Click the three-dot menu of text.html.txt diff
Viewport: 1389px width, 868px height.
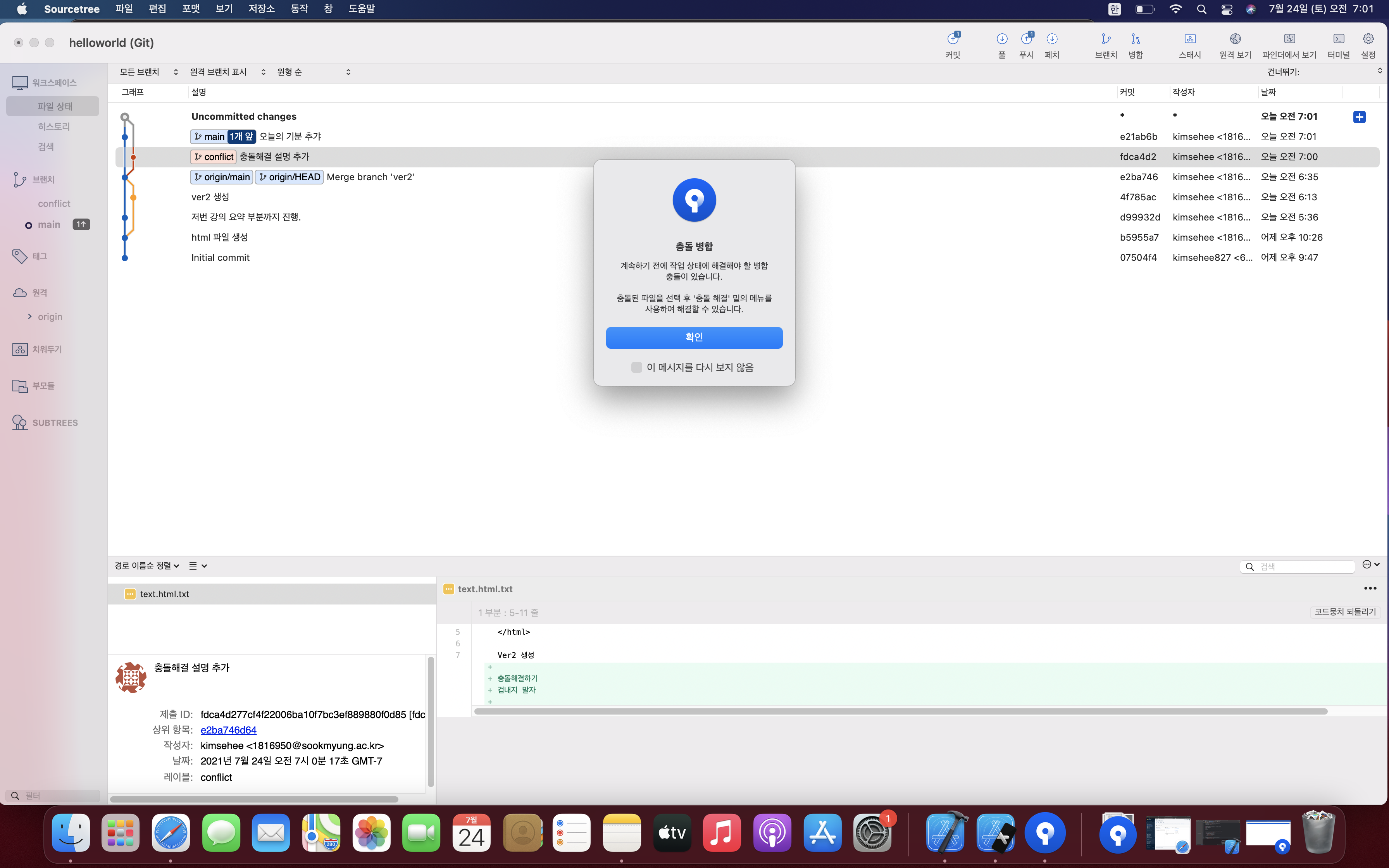click(1370, 589)
